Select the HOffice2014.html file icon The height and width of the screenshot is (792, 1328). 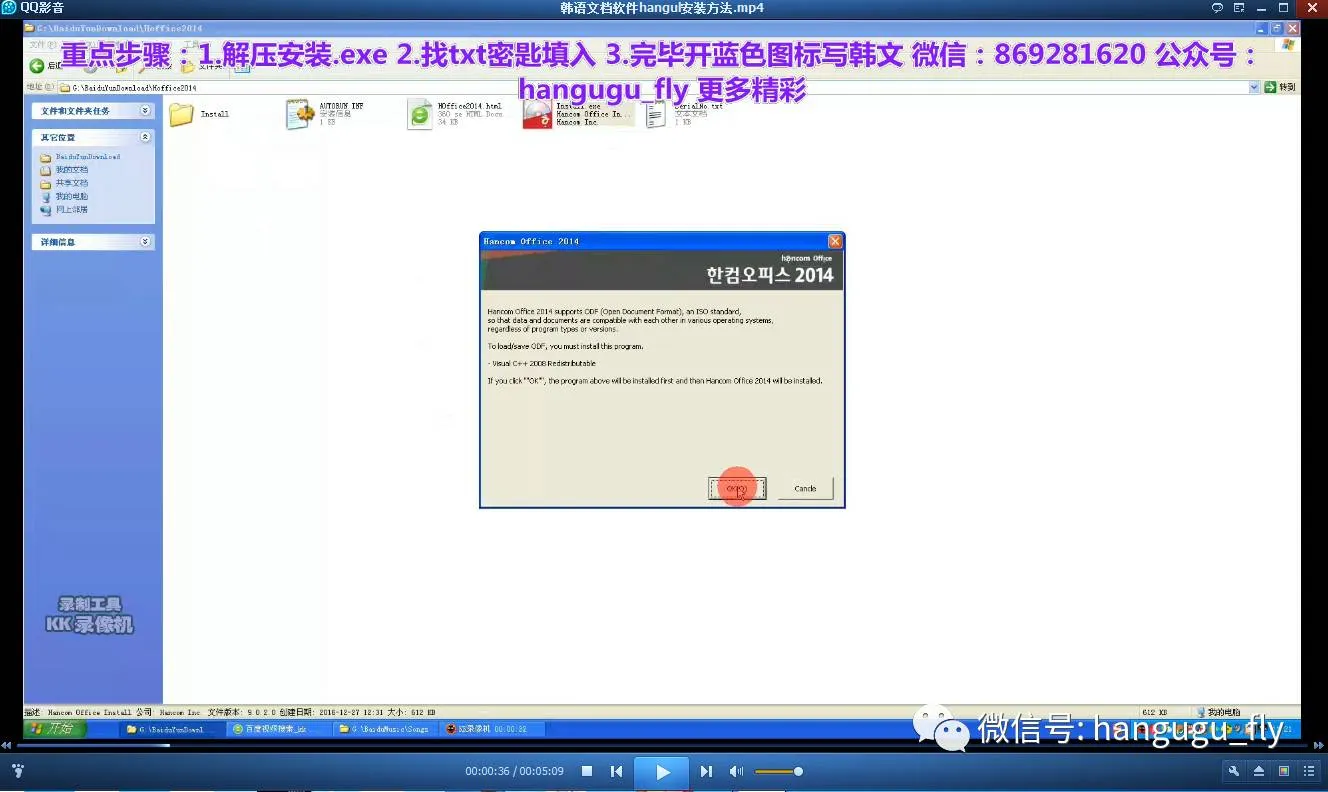click(x=420, y=115)
